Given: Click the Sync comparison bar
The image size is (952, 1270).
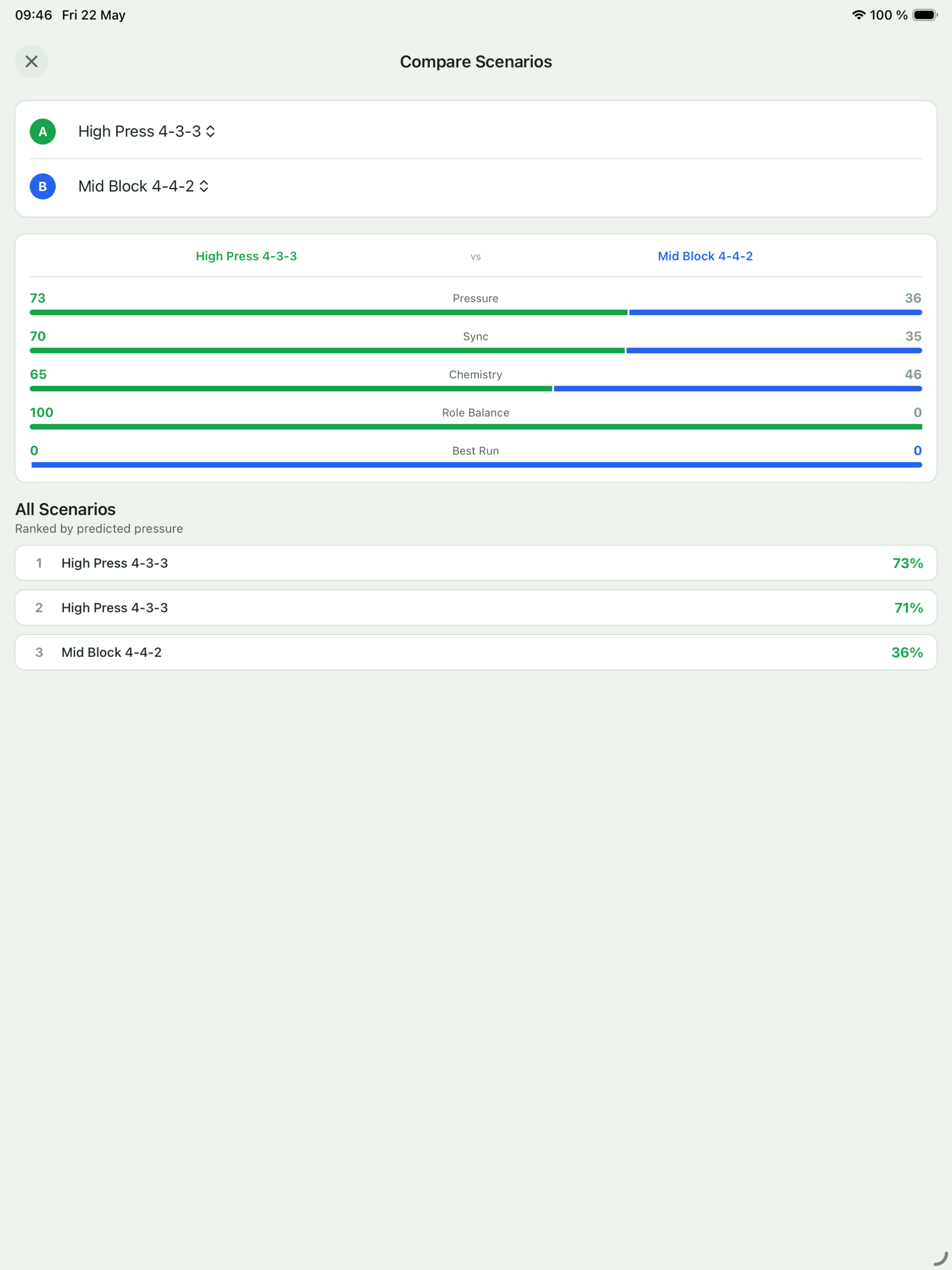Looking at the screenshot, I should (x=476, y=350).
